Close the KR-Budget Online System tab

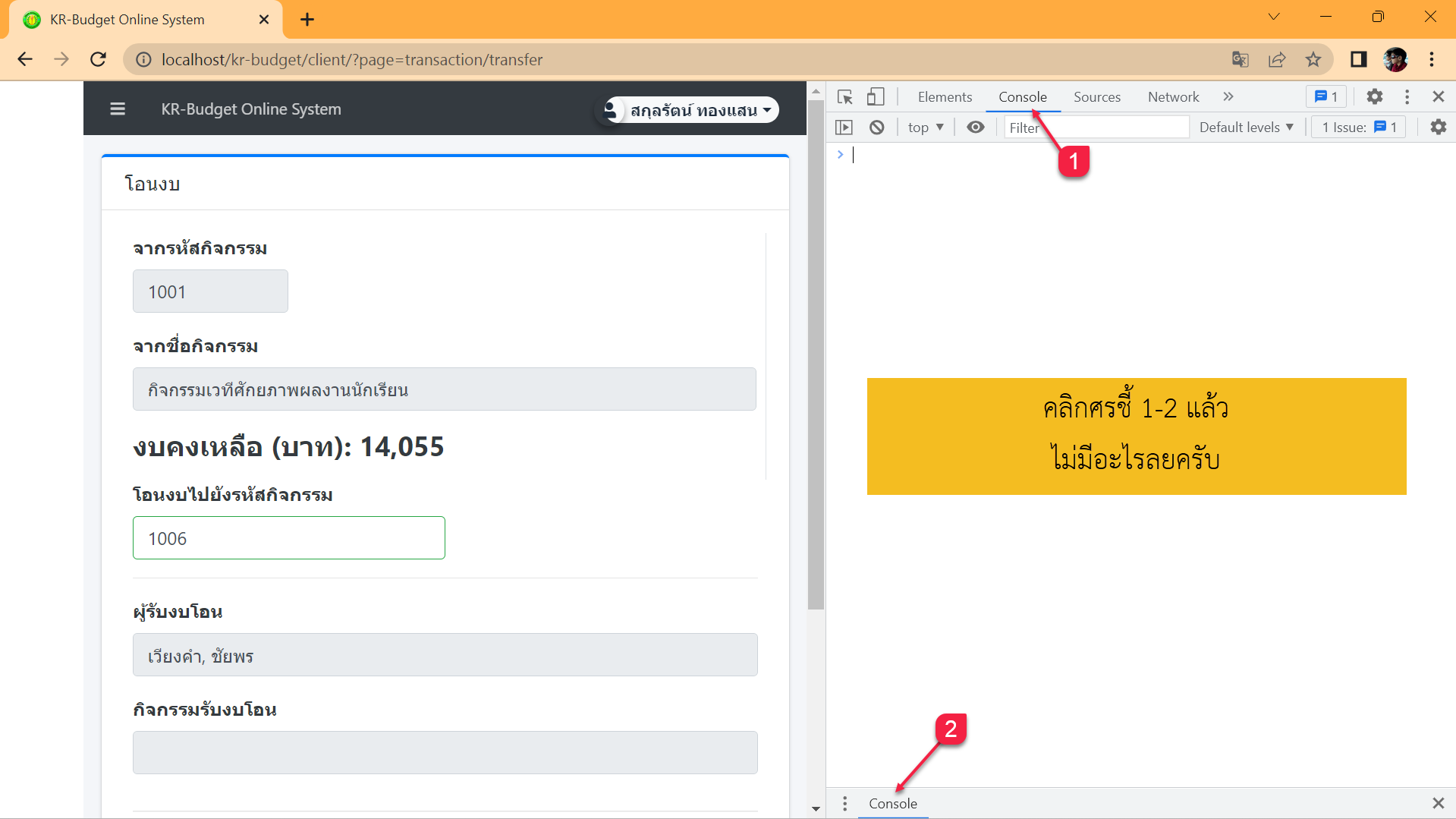[264, 20]
